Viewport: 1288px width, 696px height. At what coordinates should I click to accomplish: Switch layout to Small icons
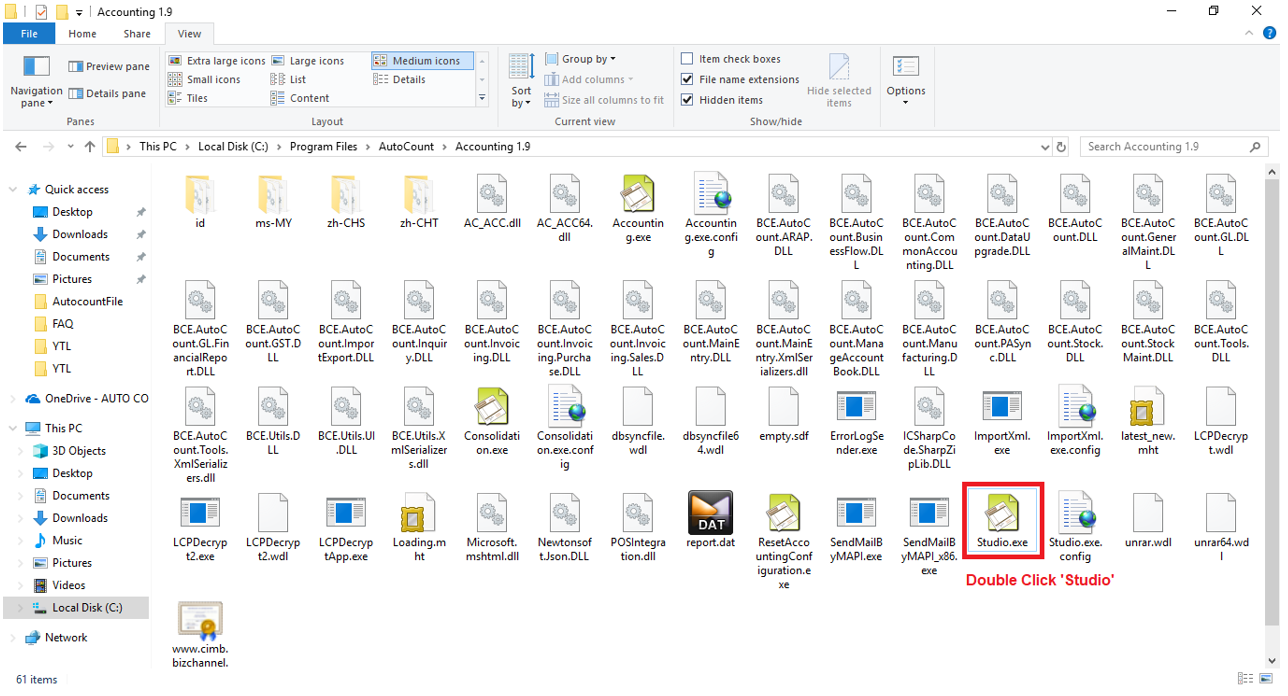pos(205,80)
